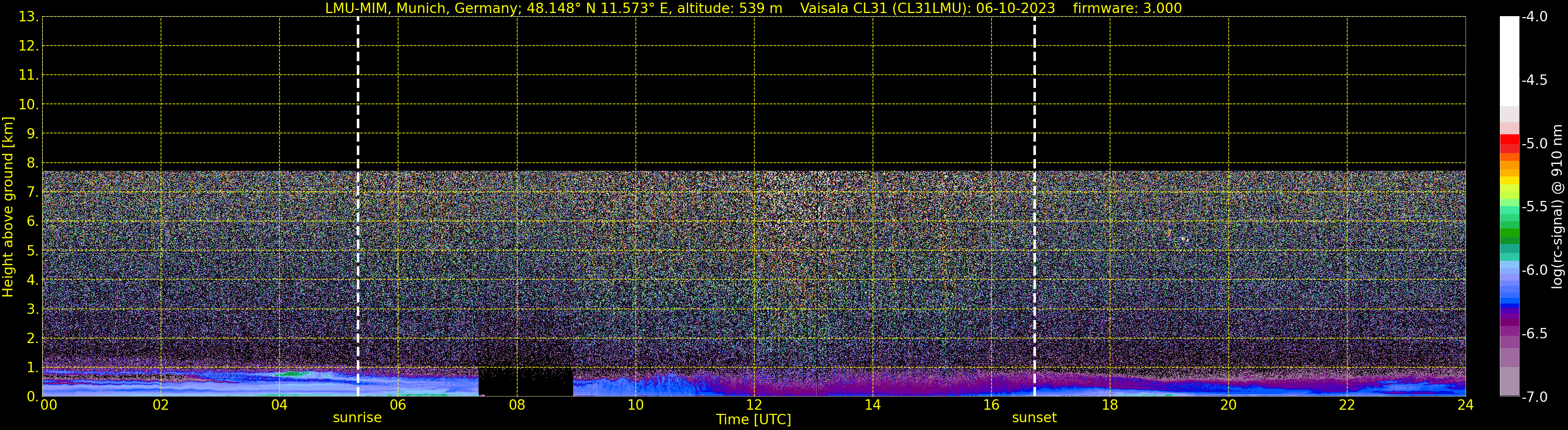Click the 13. height tick label
The height and width of the screenshot is (430, 1568).
pos(29,17)
